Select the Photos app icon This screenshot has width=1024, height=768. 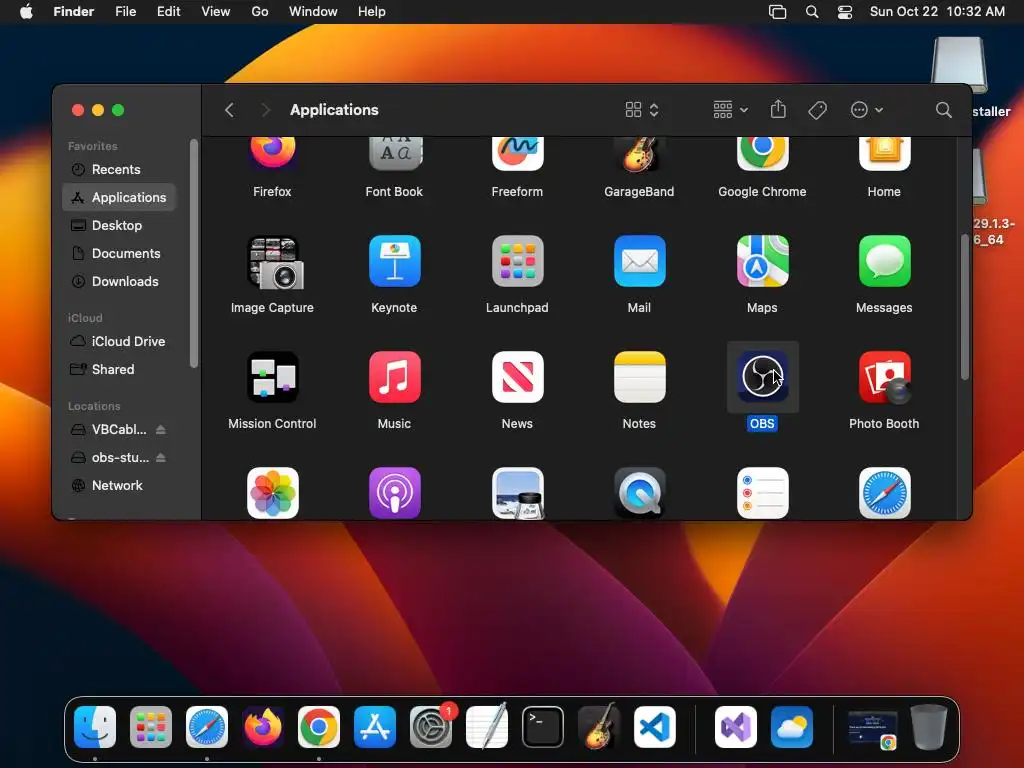(272, 493)
